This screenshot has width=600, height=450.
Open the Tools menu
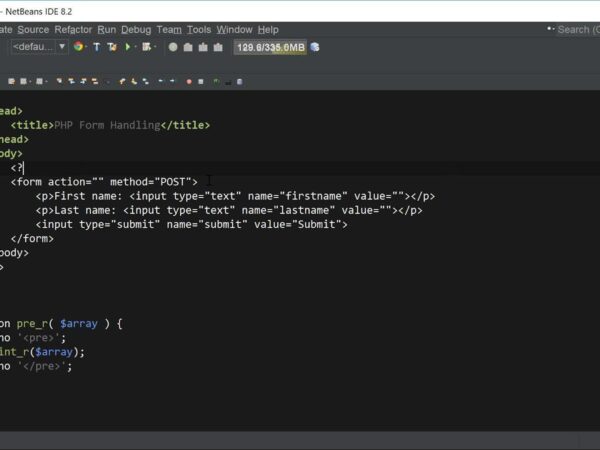(199, 29)
